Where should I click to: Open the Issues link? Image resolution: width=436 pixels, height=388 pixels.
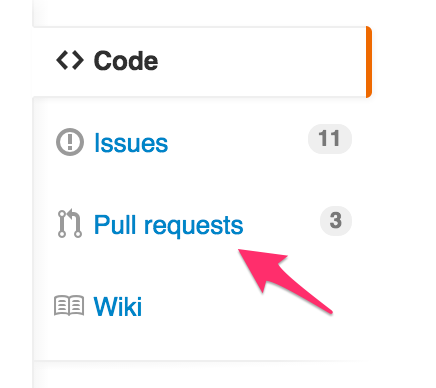[x=131, y=143]
